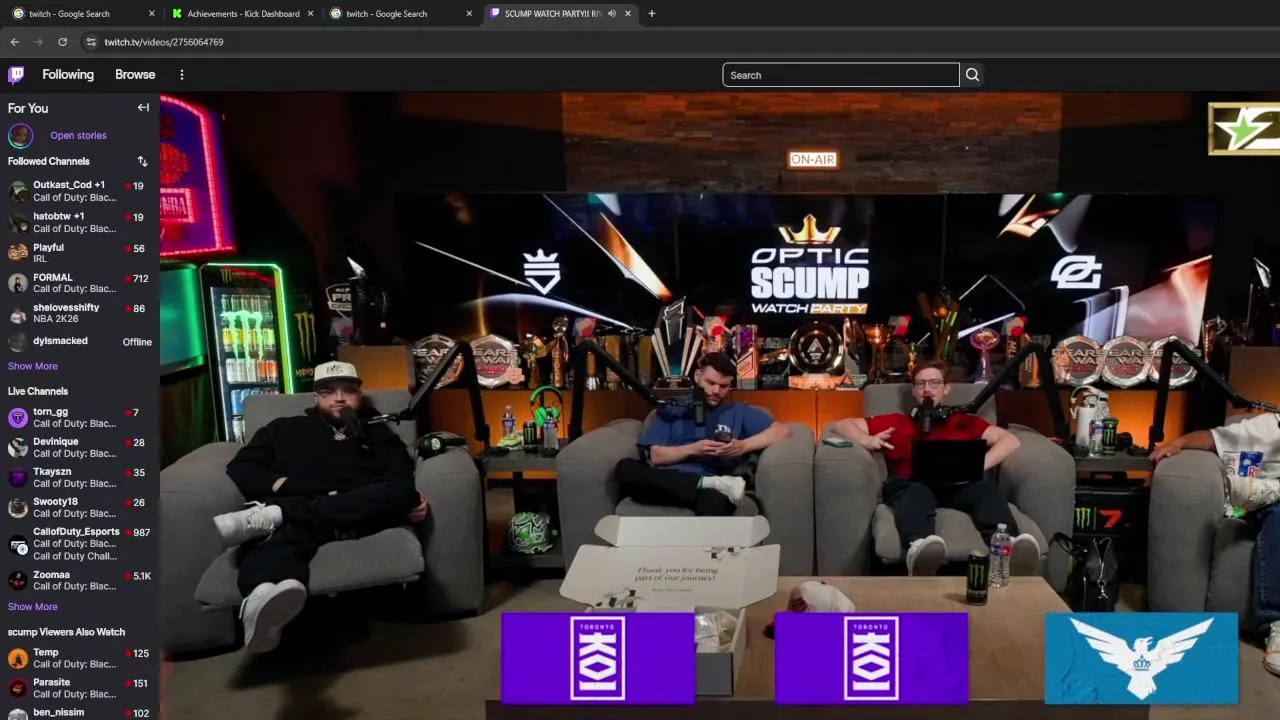Click the Open stories link
The image size is (1280, 720).
point(78,135)
